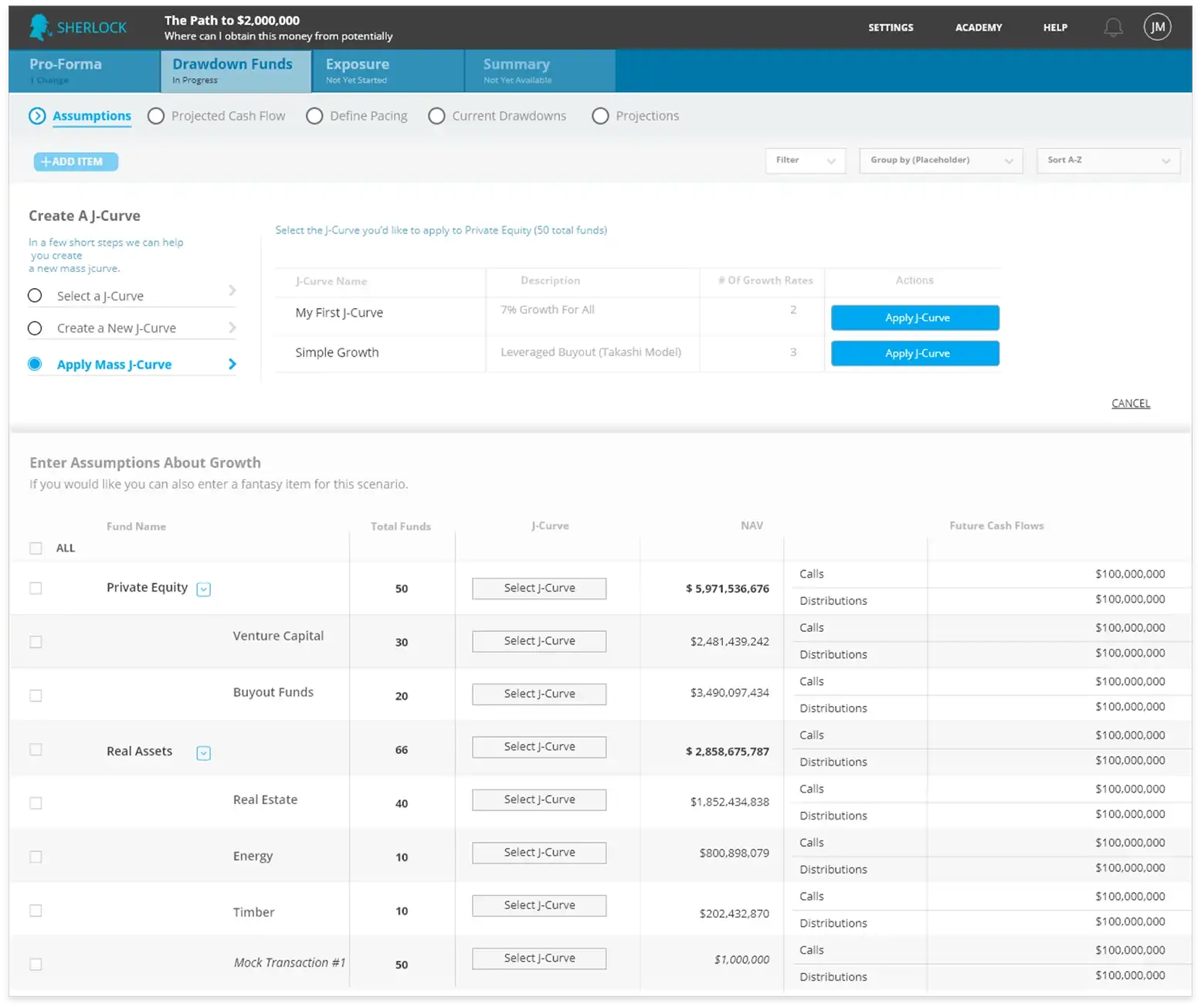Go to the Projected Cash Flow step

tap(216, 116)
